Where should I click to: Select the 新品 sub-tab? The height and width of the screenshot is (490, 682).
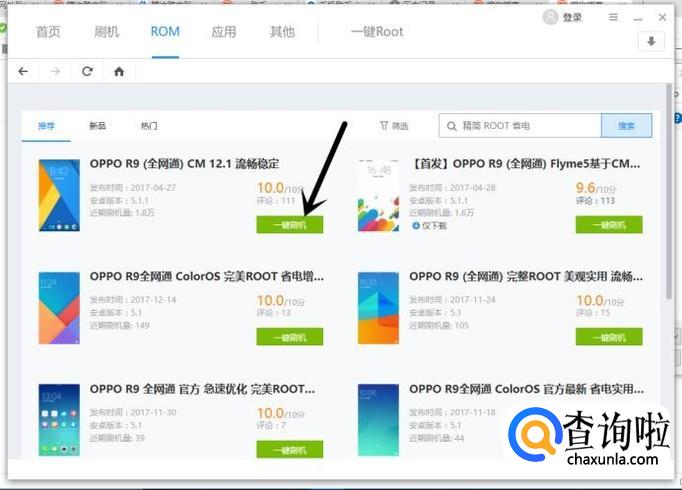point(97,126)
